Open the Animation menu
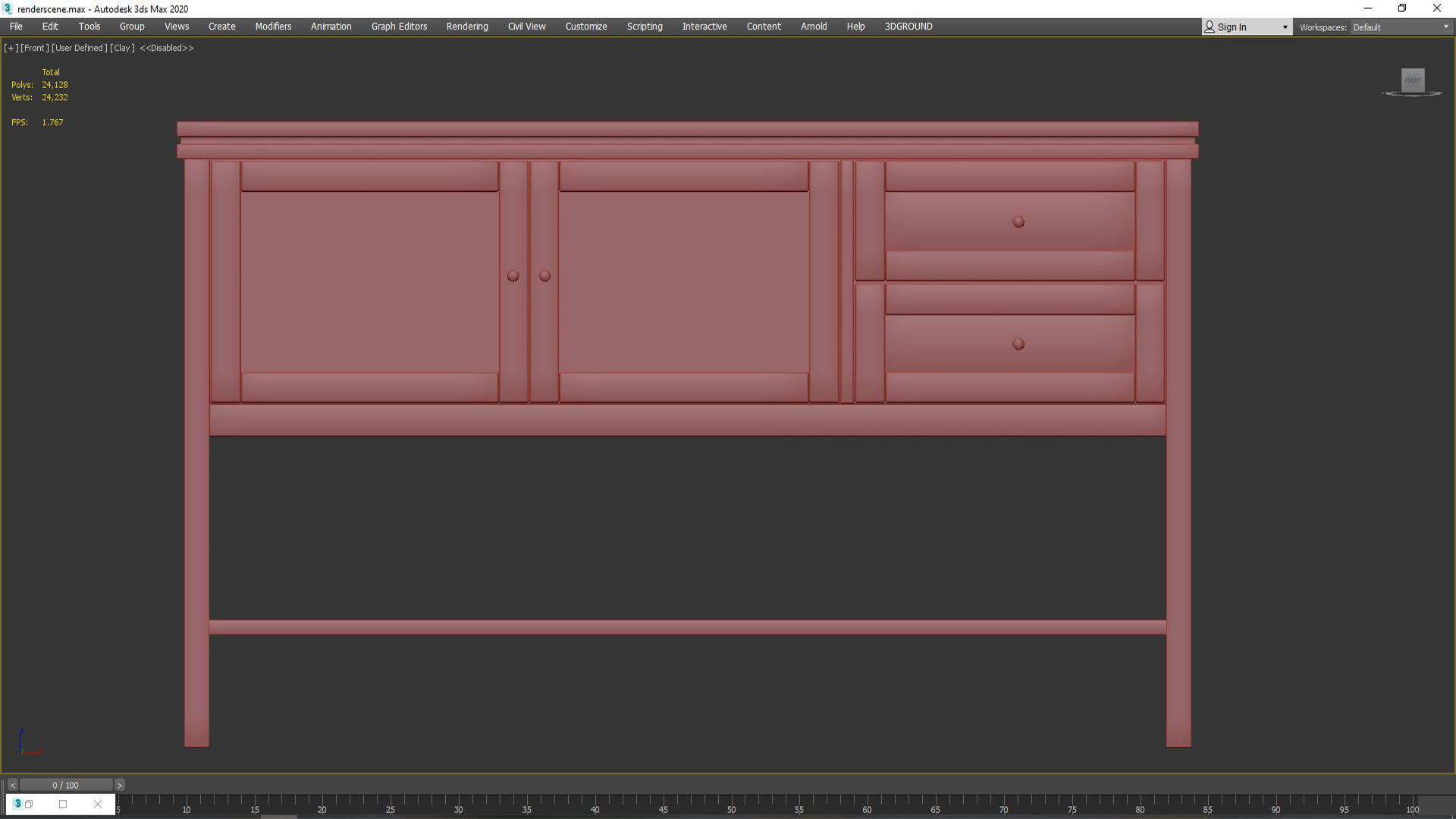The height and width of the screenshot is (819, 1456). 331,27
